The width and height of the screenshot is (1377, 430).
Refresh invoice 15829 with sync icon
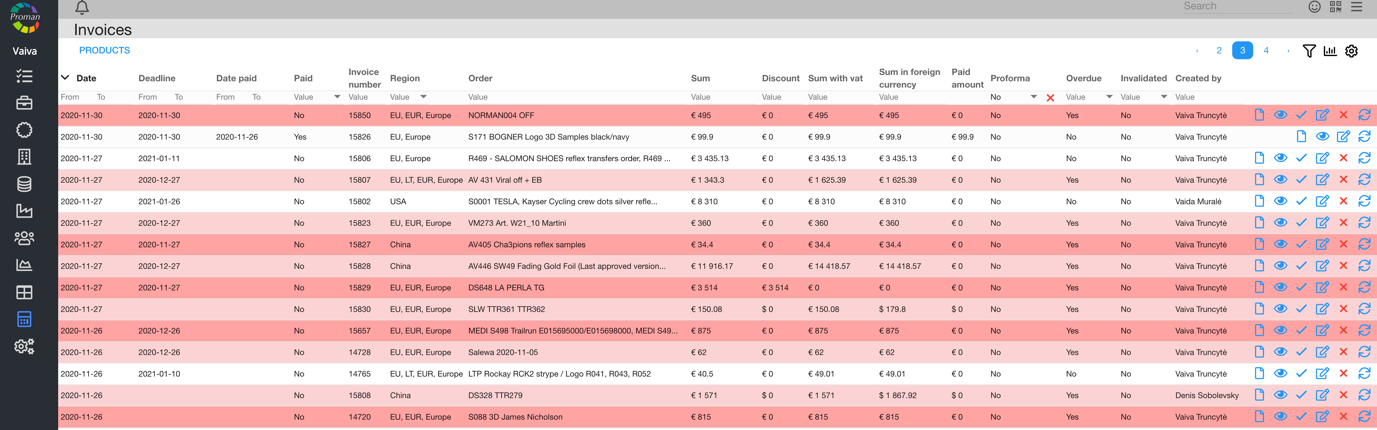pos(1364,287)
